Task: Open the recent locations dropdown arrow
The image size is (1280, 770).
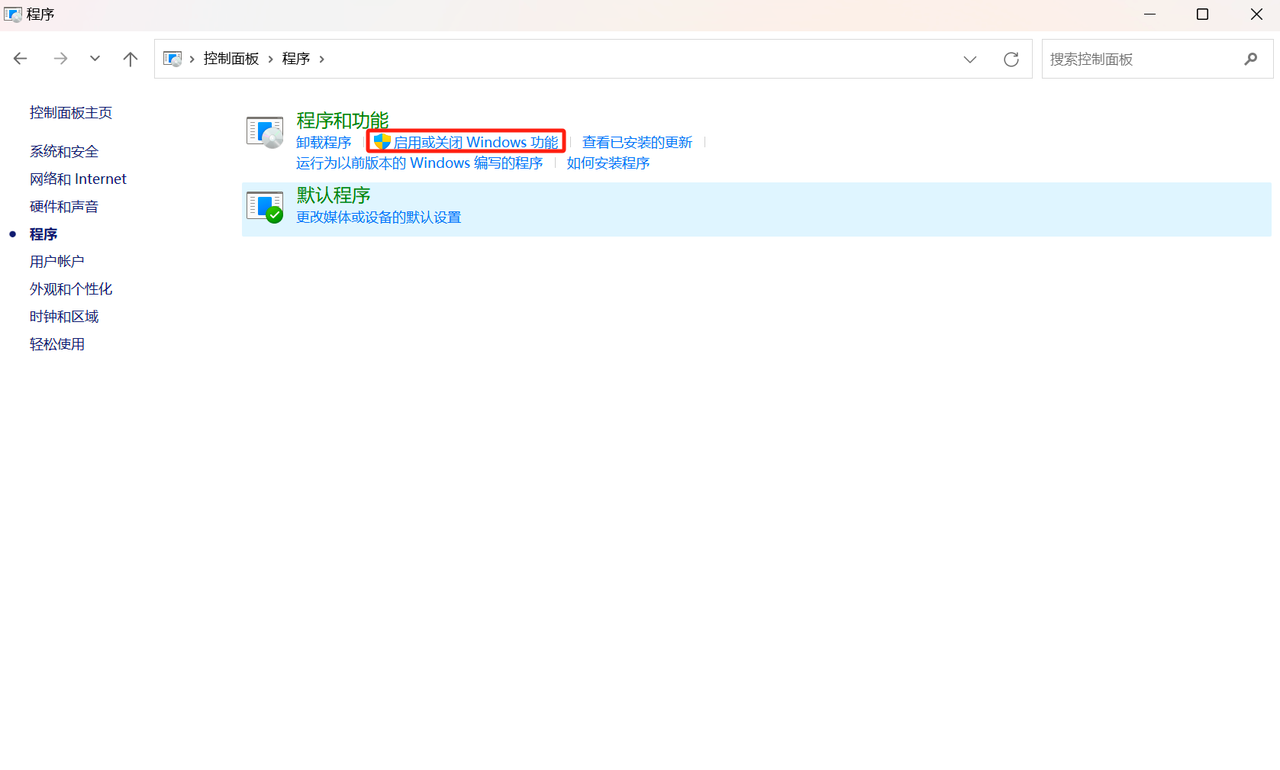Action: (x=95, y=59)
